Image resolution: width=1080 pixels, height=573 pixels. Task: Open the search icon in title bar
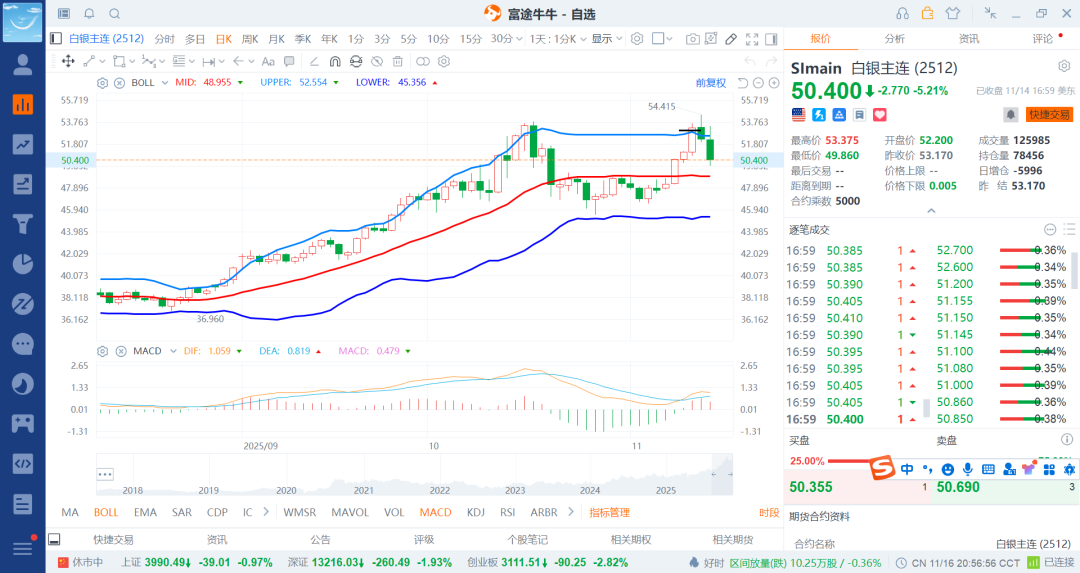(x=115, y=14)
